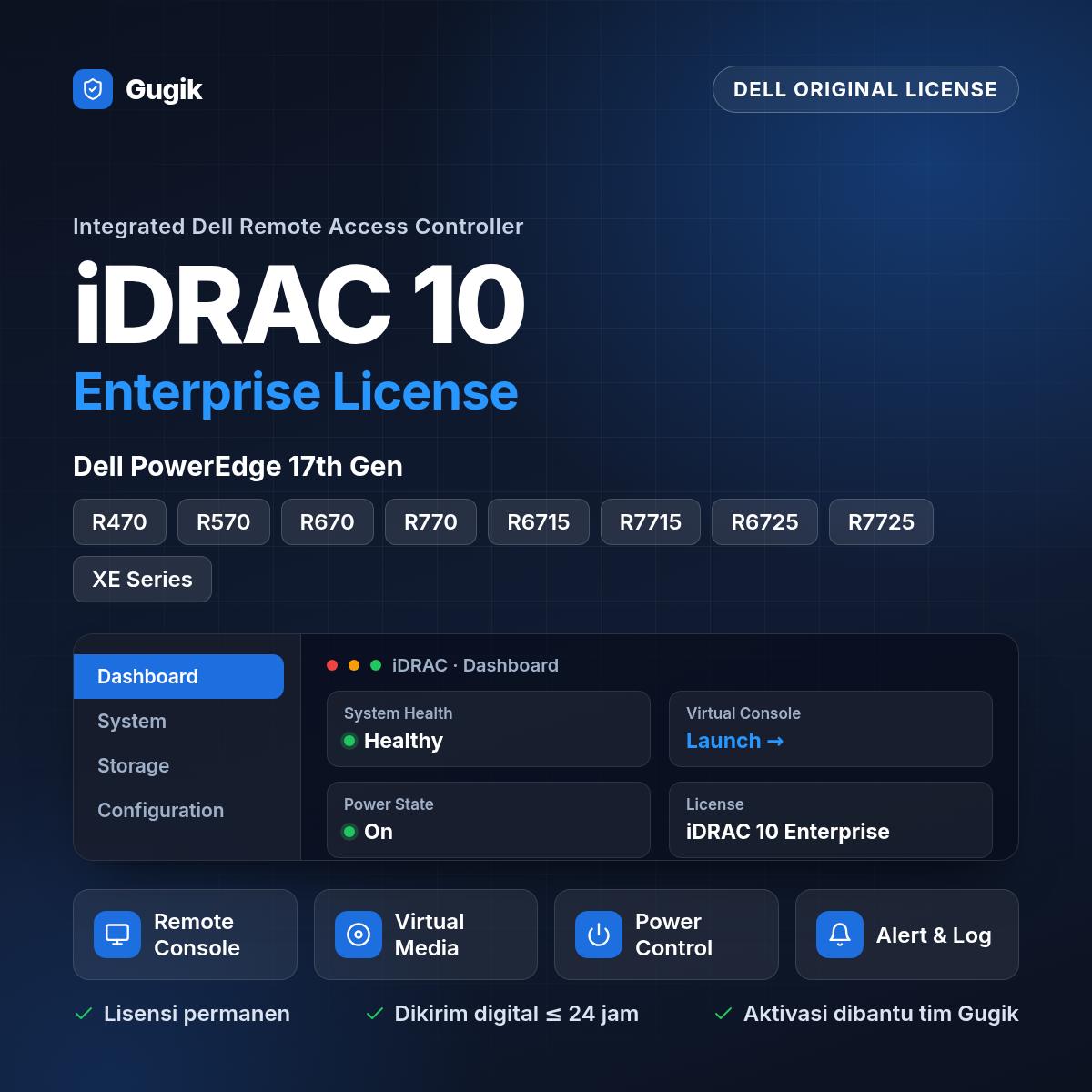Viewport: 1092px width, 1092px height.
Task: Click the green Healthy status dot
Action: point(349,741)
